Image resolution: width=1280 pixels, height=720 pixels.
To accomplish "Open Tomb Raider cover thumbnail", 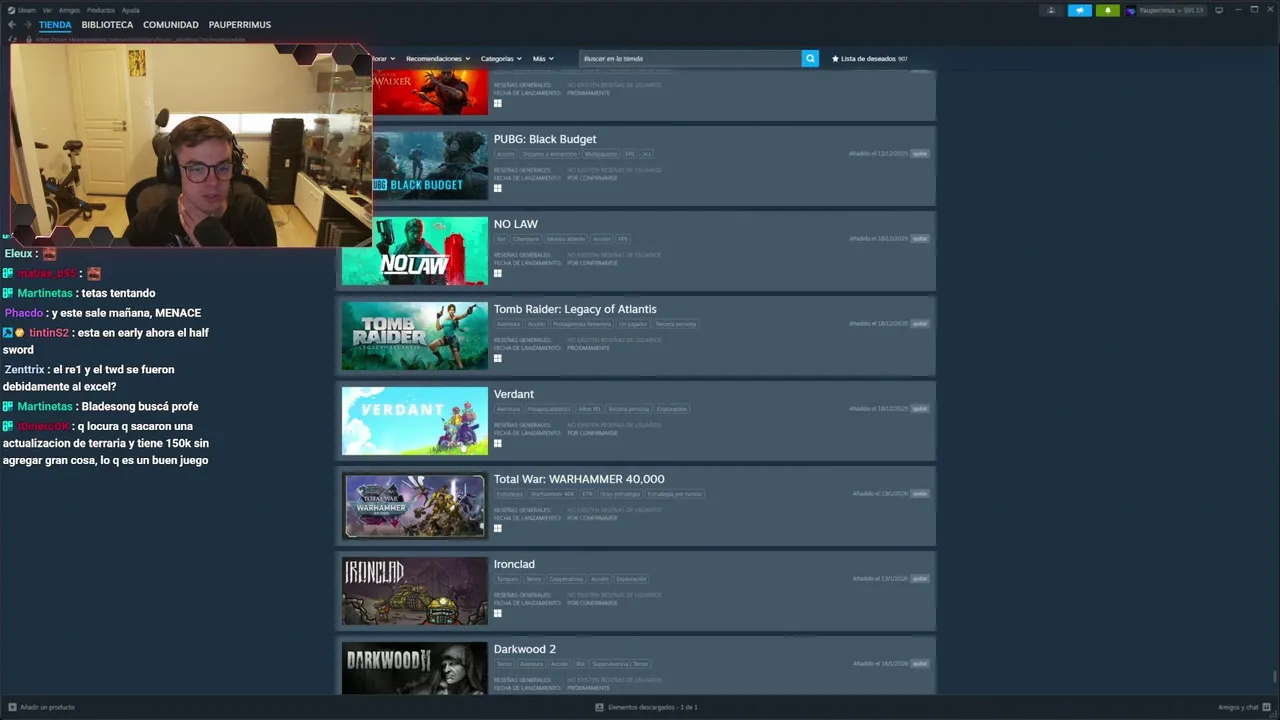I will coord(415,336).
